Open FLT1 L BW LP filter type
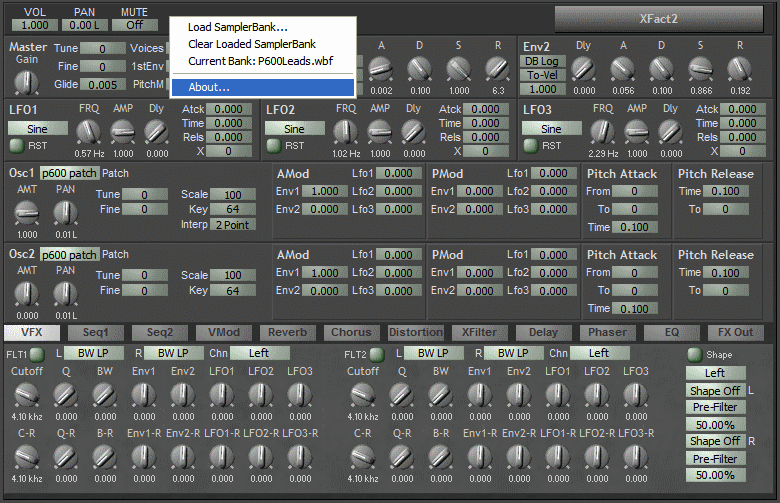780x503 pixels. (94, 353)
